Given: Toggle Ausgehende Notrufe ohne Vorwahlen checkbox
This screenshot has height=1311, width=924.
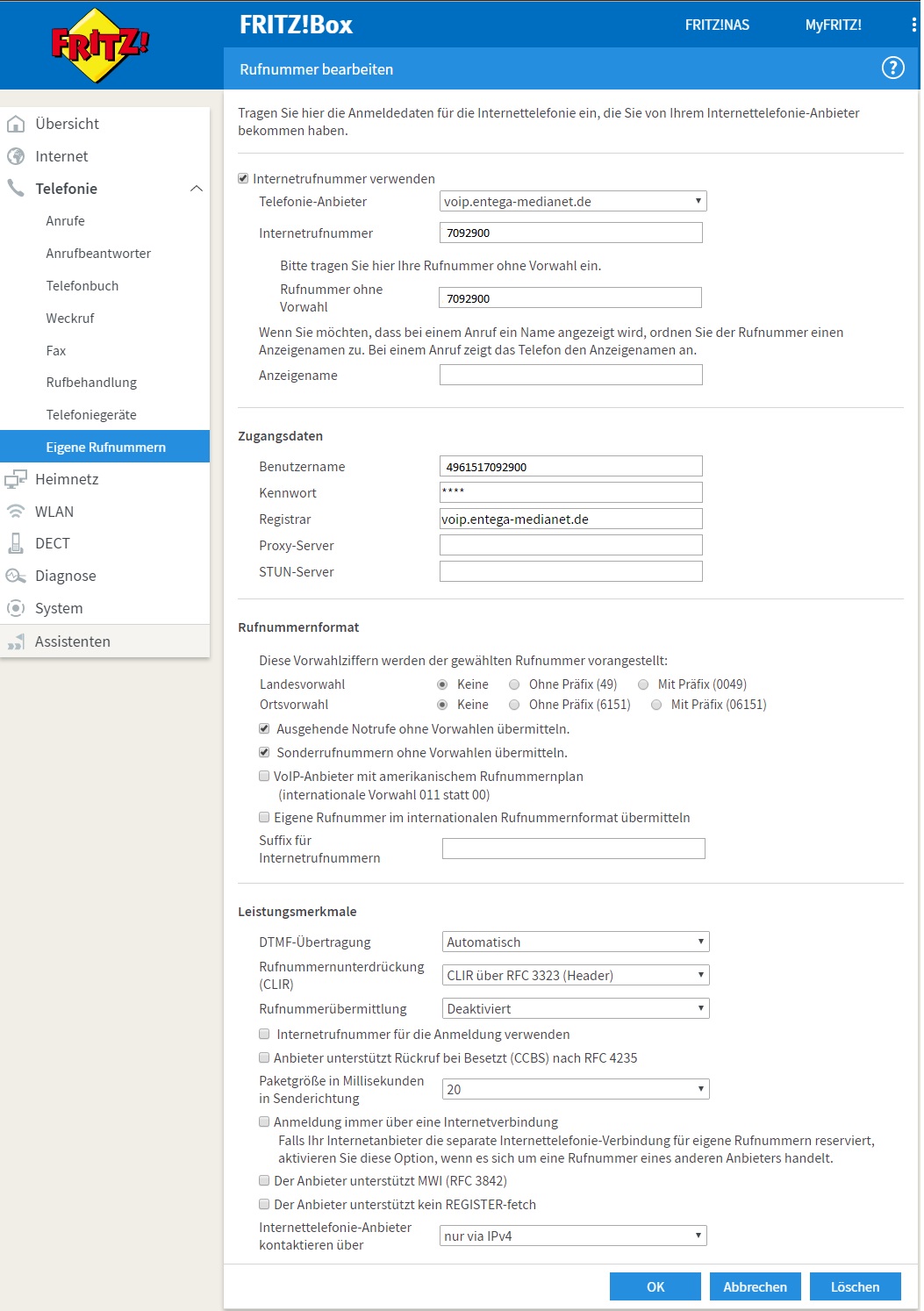Looking at the screenshot, I should click(264, 728).
